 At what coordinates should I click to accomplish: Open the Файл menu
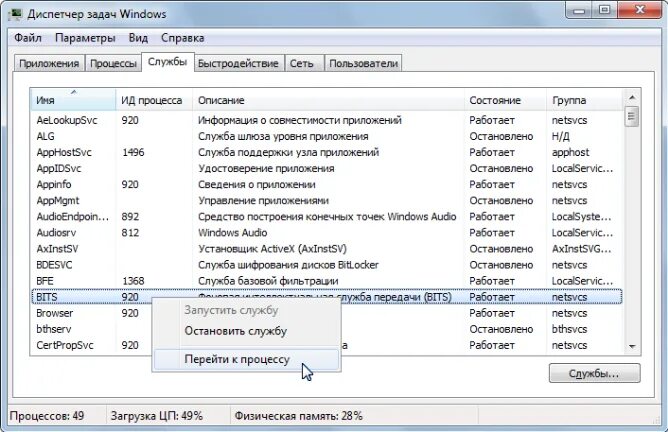pos(28,38)
